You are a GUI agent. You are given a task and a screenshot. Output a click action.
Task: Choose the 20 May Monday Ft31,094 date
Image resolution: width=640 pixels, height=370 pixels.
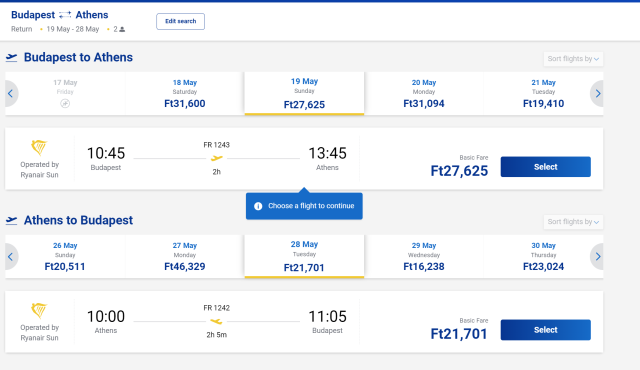tap(424, 94)
